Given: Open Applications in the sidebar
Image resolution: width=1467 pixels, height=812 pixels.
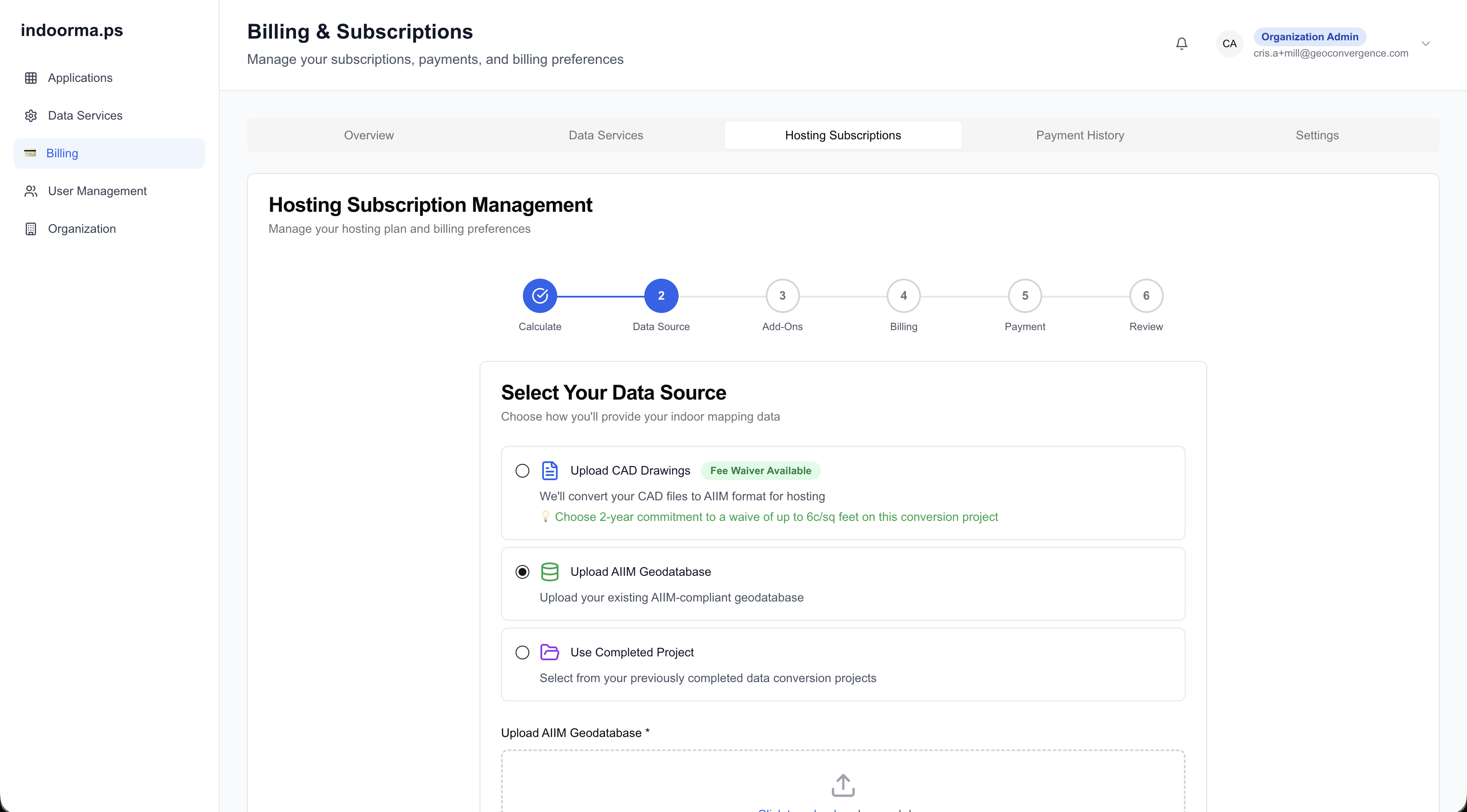Looking at the screenshot, I should [109, 78].
